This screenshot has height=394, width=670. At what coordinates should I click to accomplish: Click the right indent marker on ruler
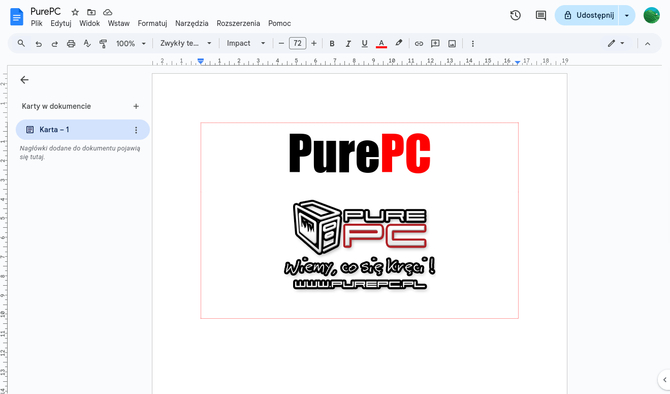point(517,62)
